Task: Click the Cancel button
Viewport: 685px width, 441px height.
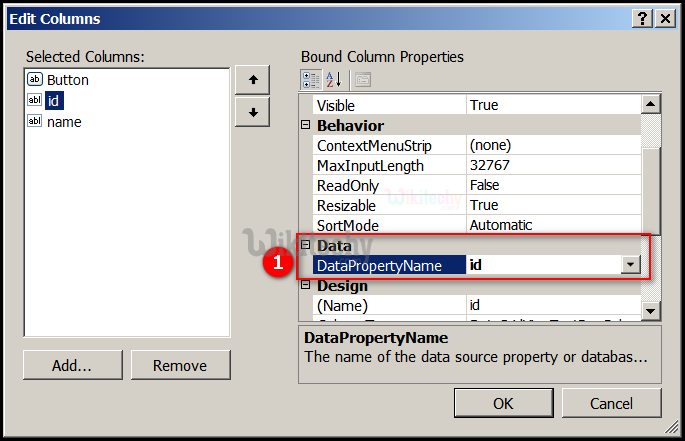Action: tap(611, 403)
